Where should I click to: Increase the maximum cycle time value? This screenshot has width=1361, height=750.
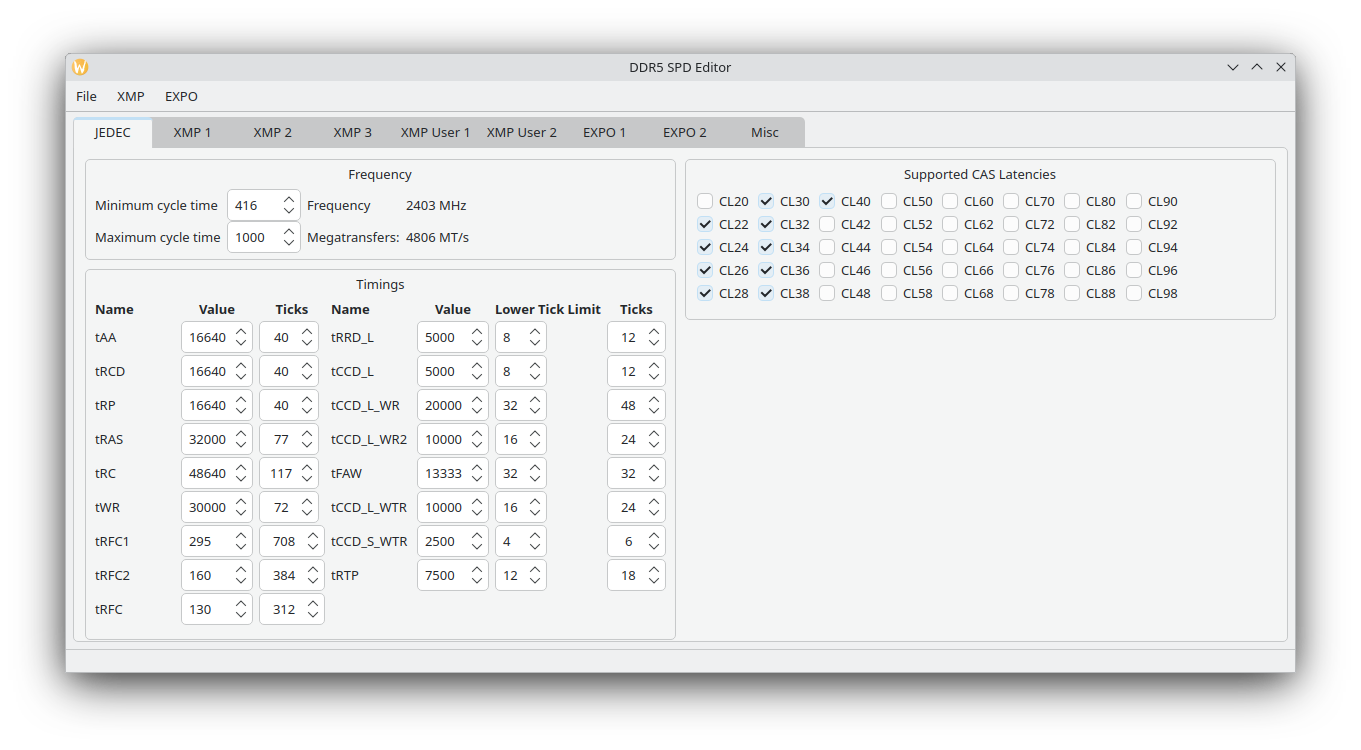(289, 231)
